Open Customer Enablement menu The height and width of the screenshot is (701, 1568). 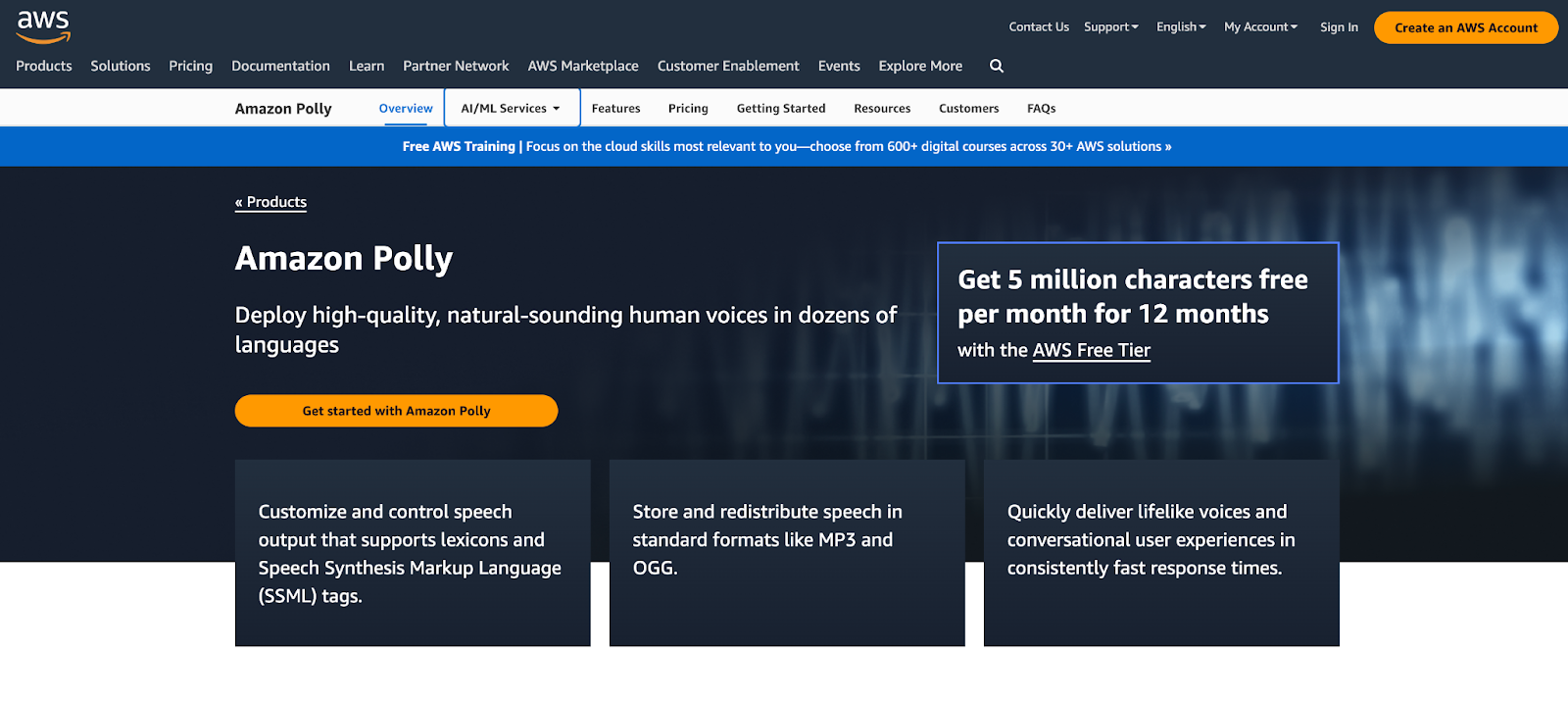[728, 66]
